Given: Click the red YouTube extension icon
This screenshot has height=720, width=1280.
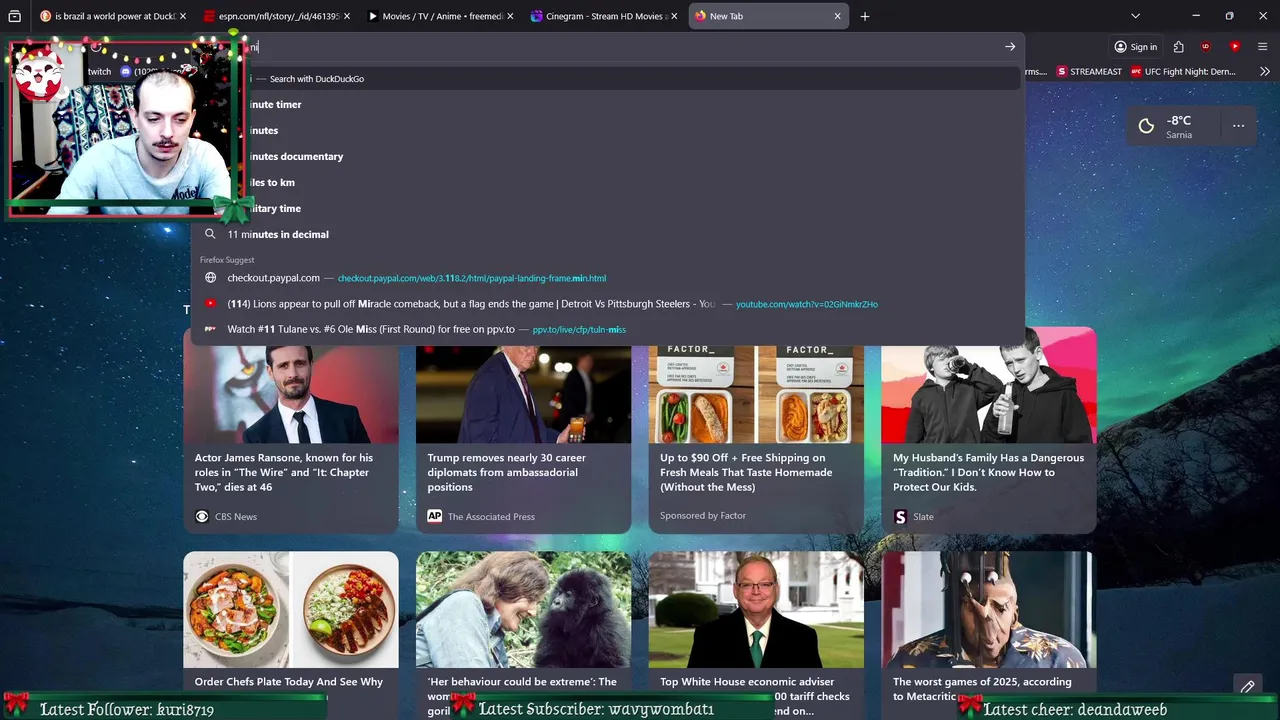Looking at the screenshot, I should tap(1235, 47).
